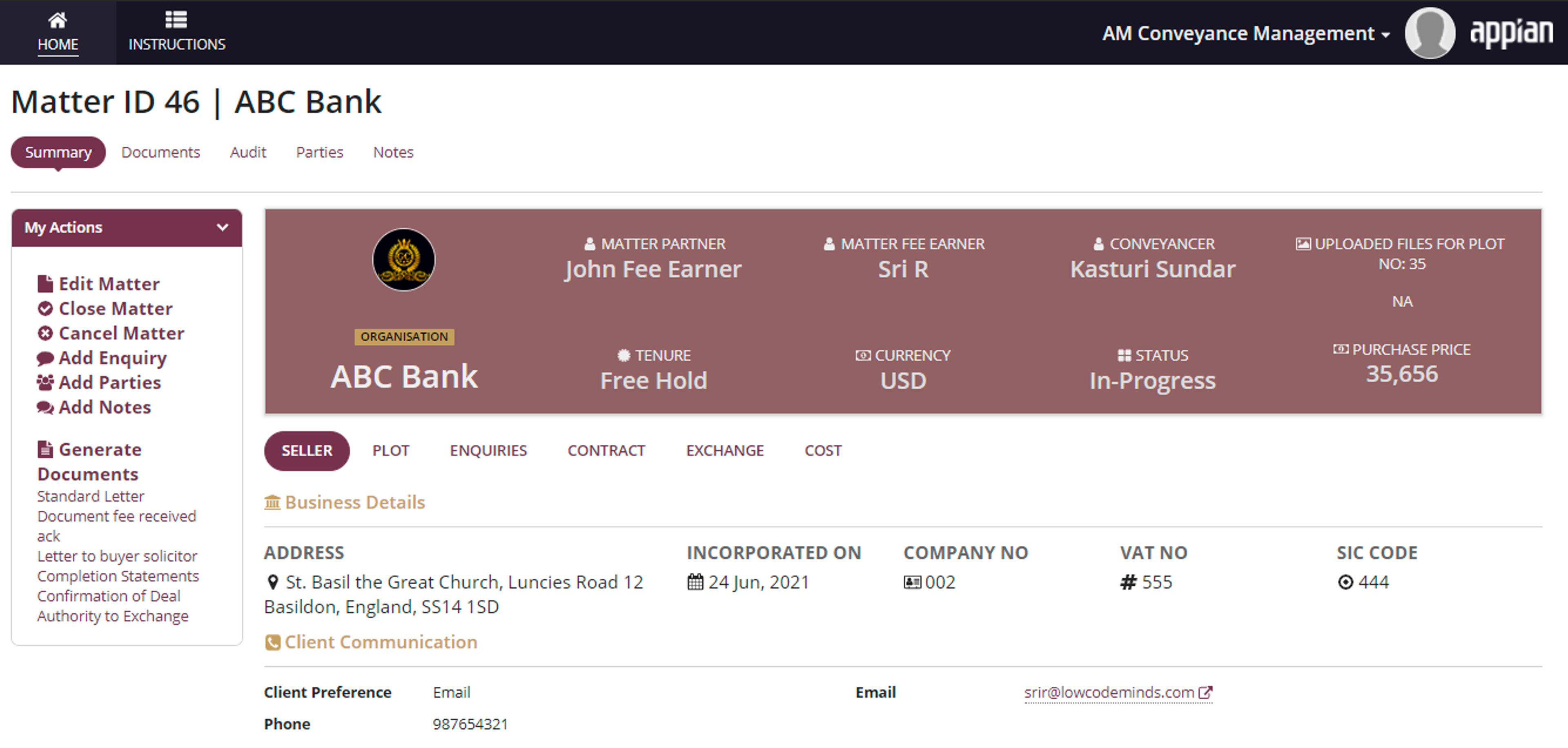Image resolution: width=1568 pixels, height=748 pixels.
Task: Click the Cancel Matter cross icon
Action: [45, 333]
